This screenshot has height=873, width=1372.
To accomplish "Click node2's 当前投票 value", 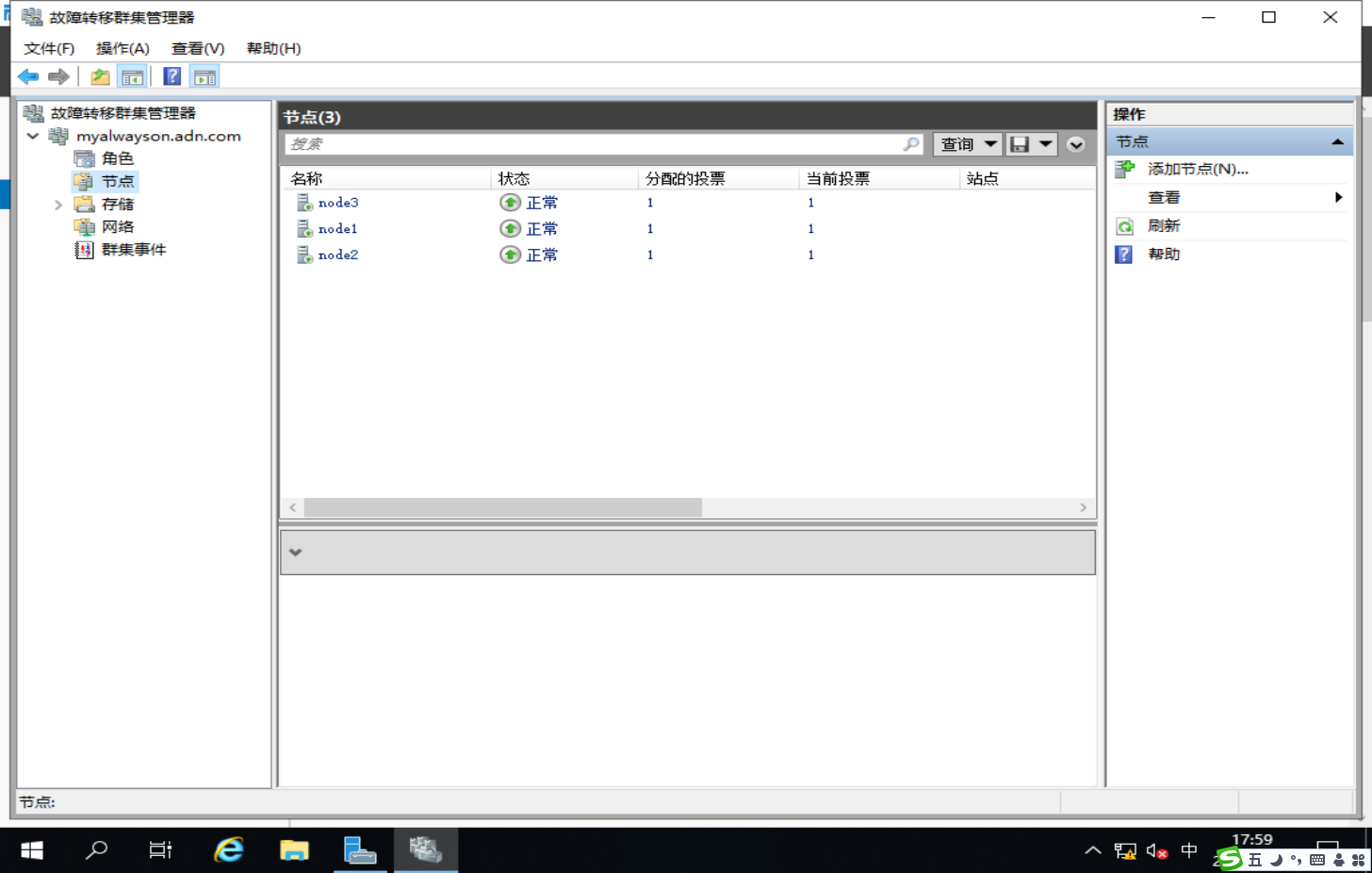I will (x=810, y=255).
